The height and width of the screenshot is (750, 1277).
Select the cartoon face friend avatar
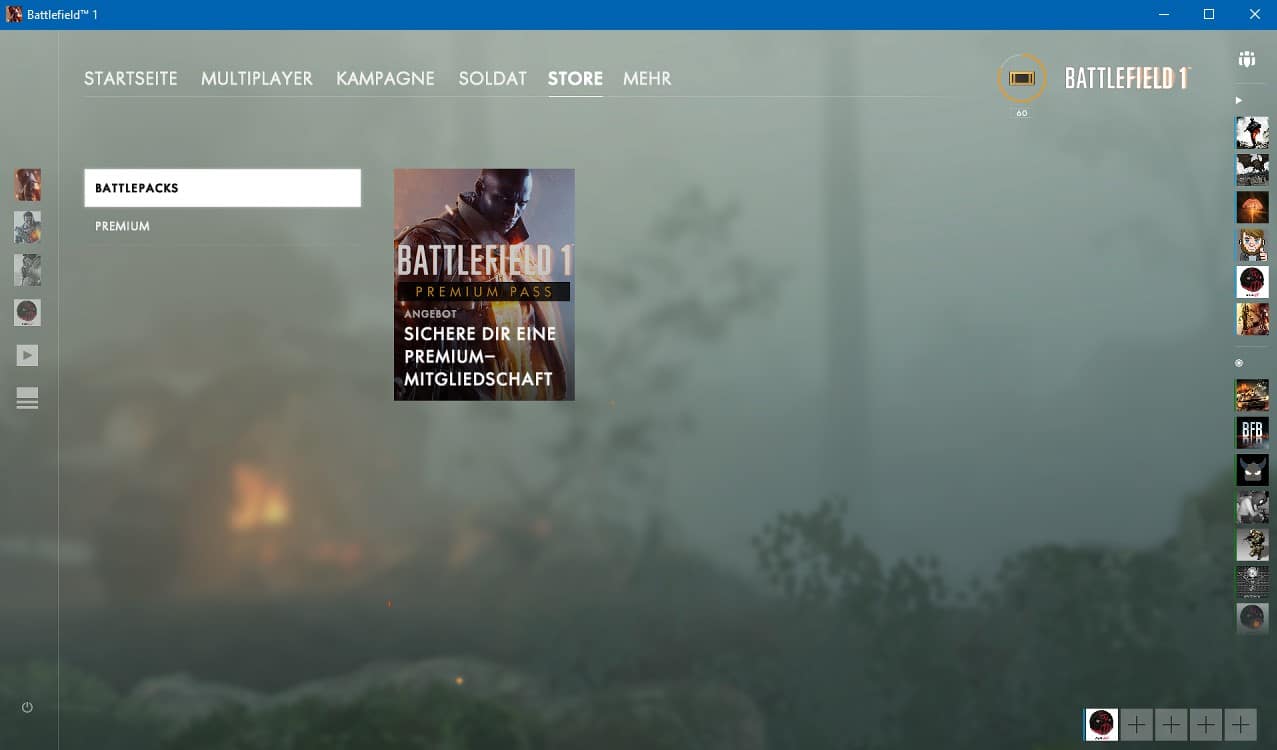1252,244
